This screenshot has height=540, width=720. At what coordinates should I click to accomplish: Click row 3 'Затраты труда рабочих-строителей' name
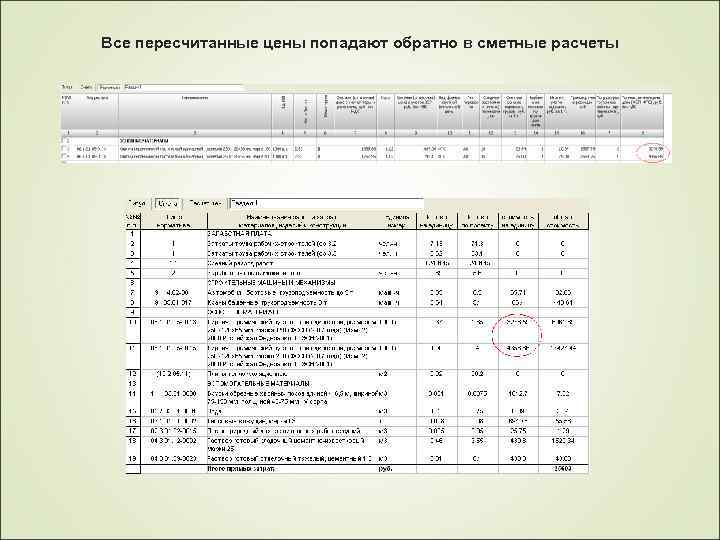coord(272,253)
